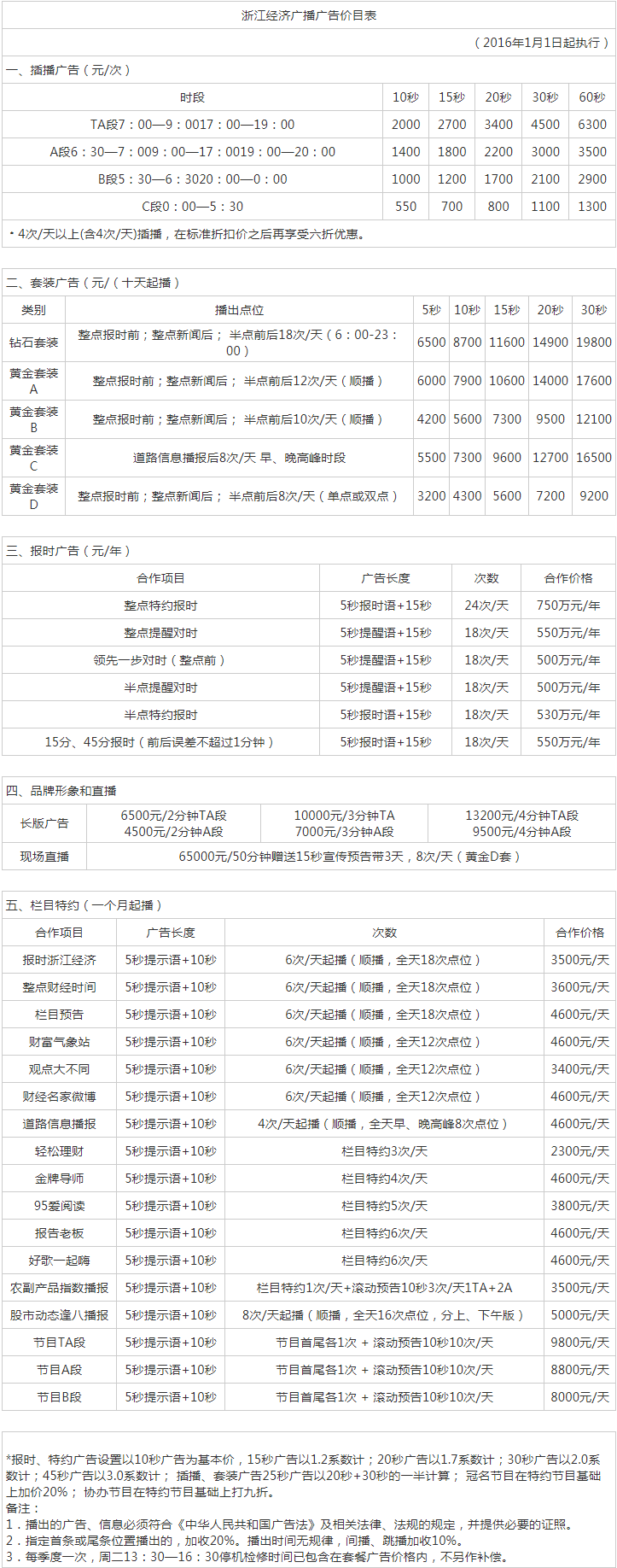
Task: Click the price 750万元/年
Action: [568, 606]
